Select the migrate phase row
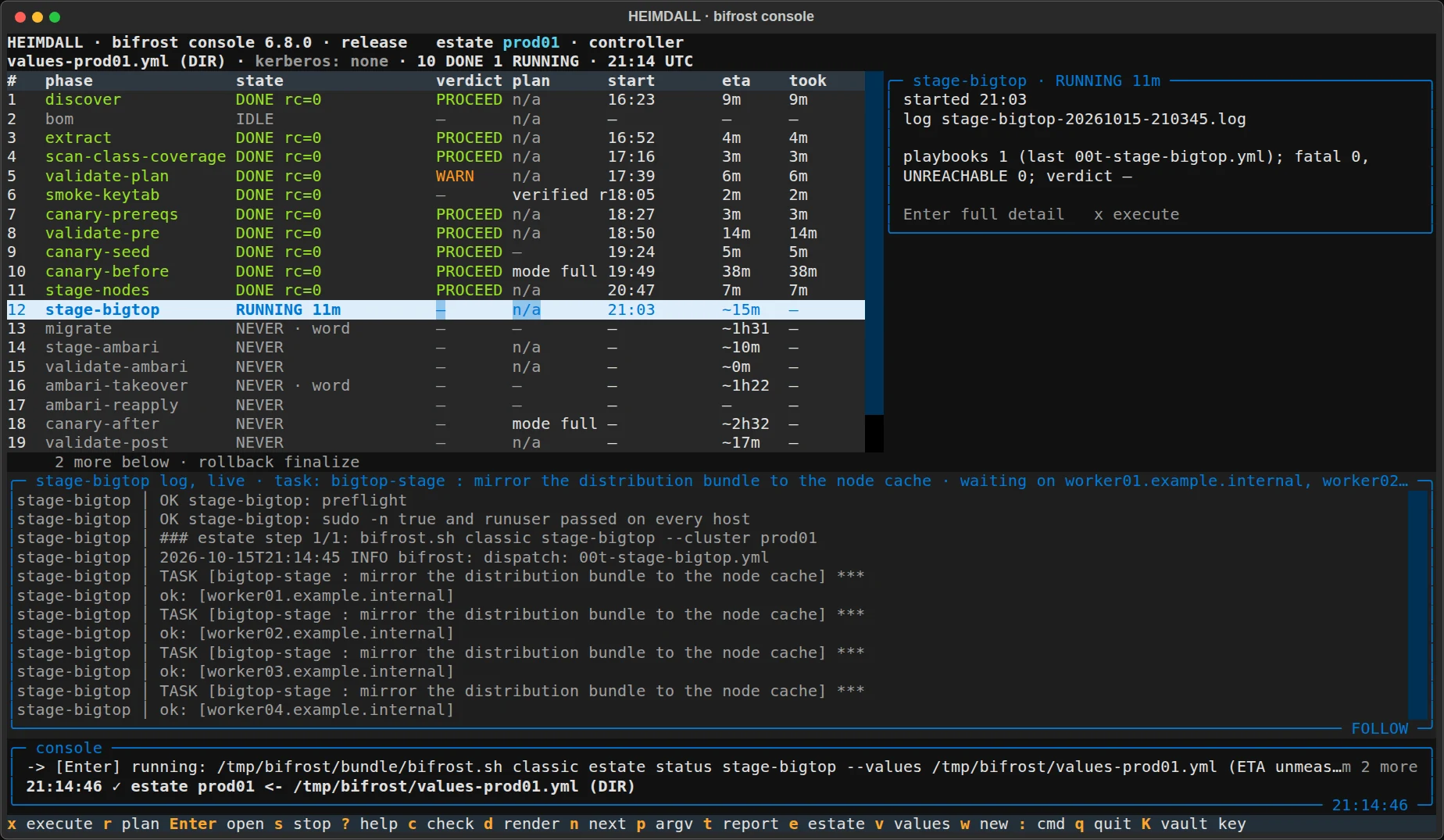The height and width of the screenshot is (840, 1444). coord(435,329)
